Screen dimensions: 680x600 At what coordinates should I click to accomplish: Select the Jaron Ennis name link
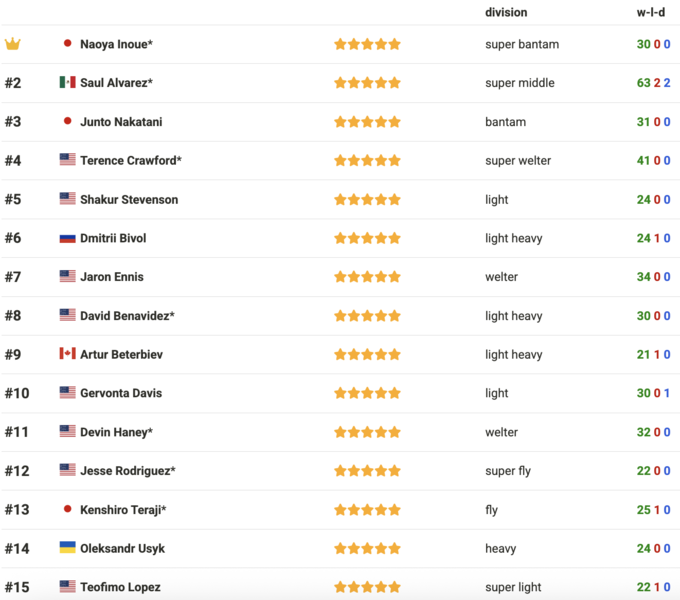tap(111, 277)
